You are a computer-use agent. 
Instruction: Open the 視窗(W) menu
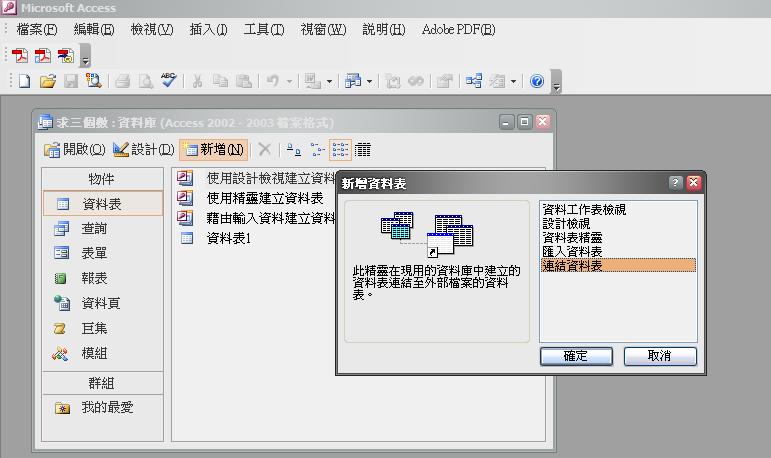point(324,30)
